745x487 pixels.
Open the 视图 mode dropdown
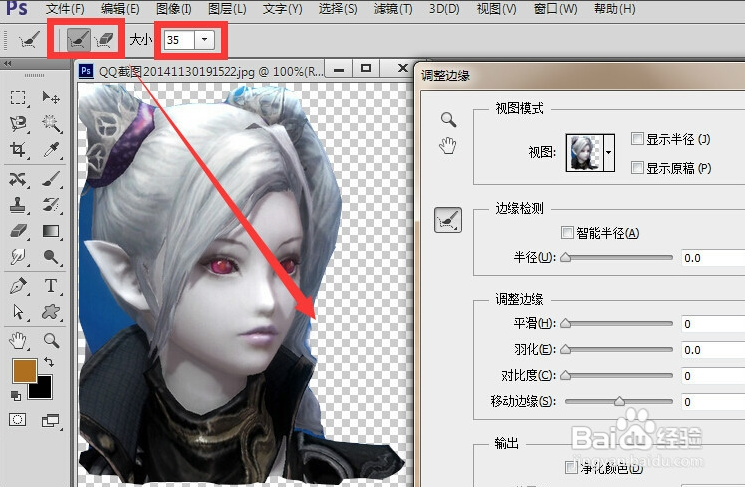tap(608, 153)
